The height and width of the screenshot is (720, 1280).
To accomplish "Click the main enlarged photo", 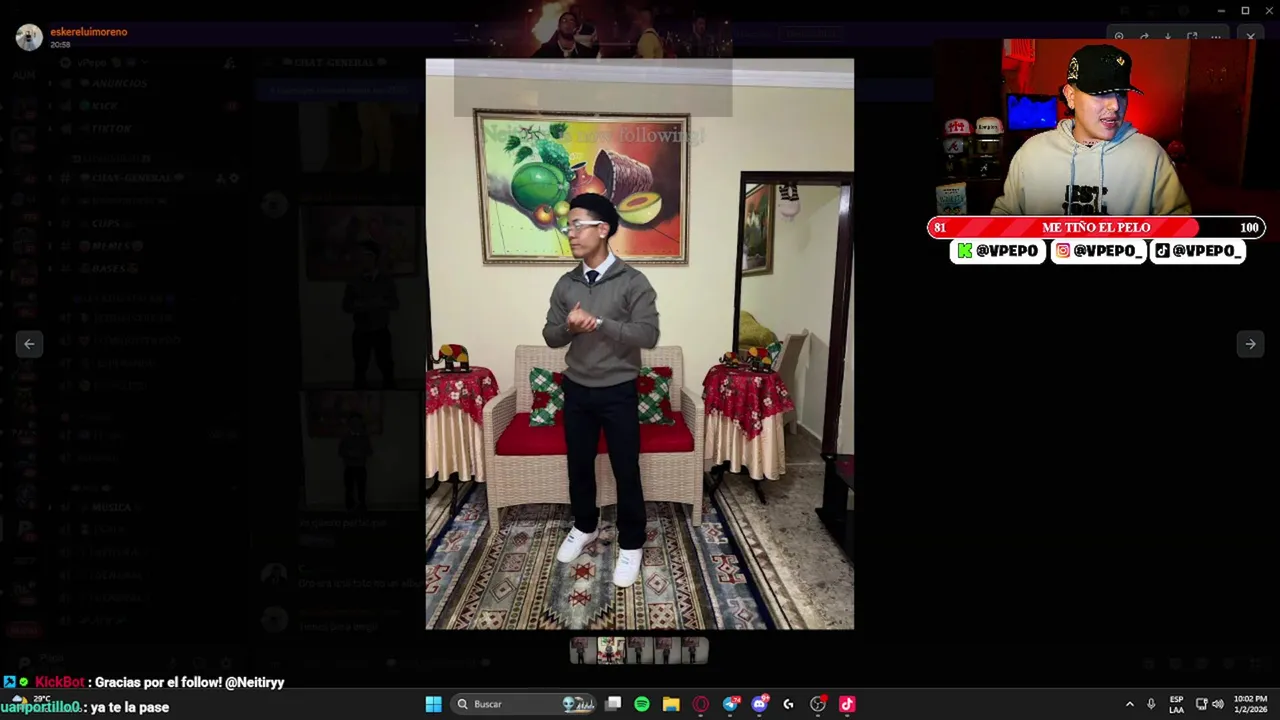I will [640, 344].
